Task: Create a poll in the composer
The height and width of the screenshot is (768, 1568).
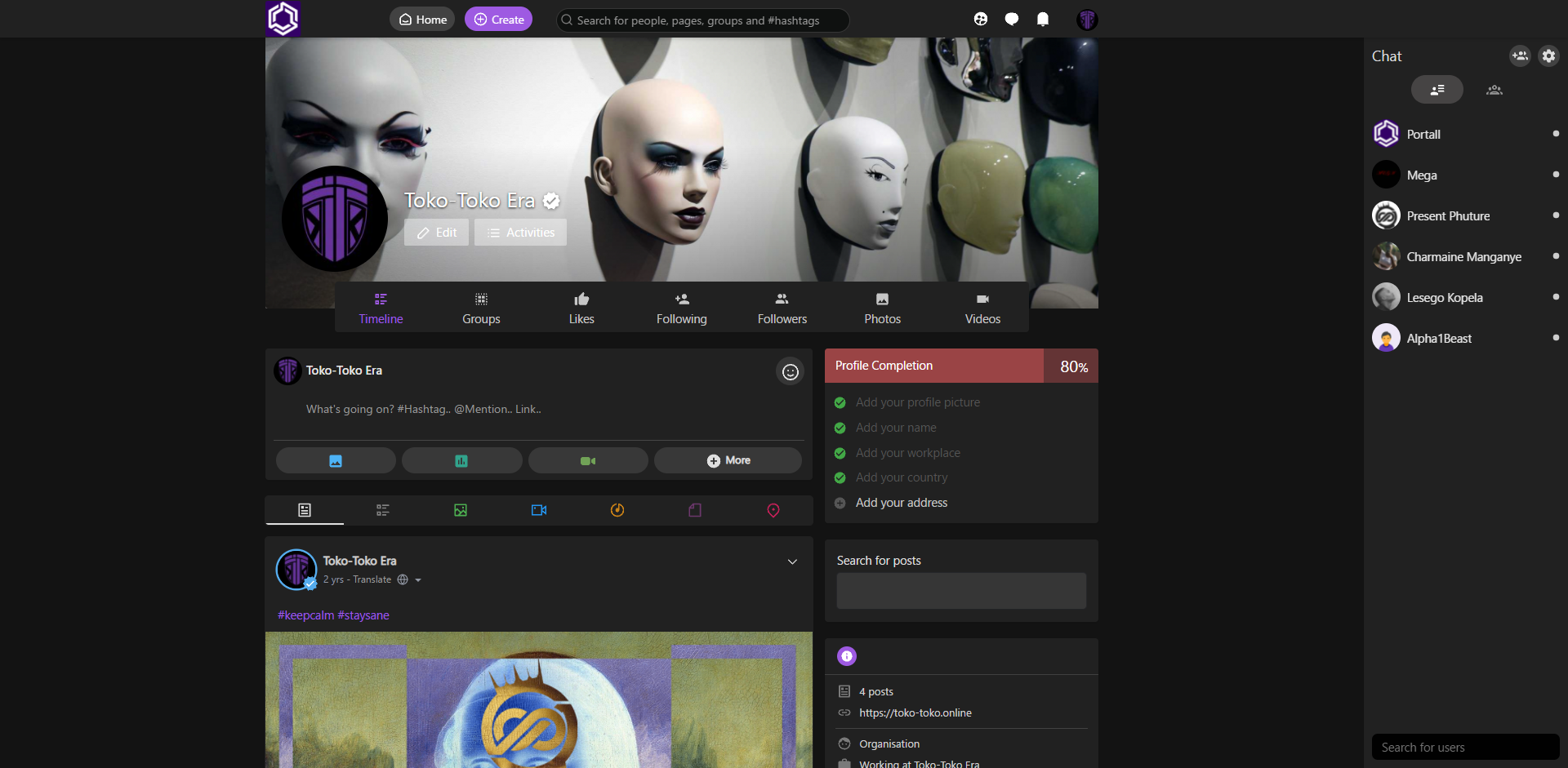Action: 461,460
